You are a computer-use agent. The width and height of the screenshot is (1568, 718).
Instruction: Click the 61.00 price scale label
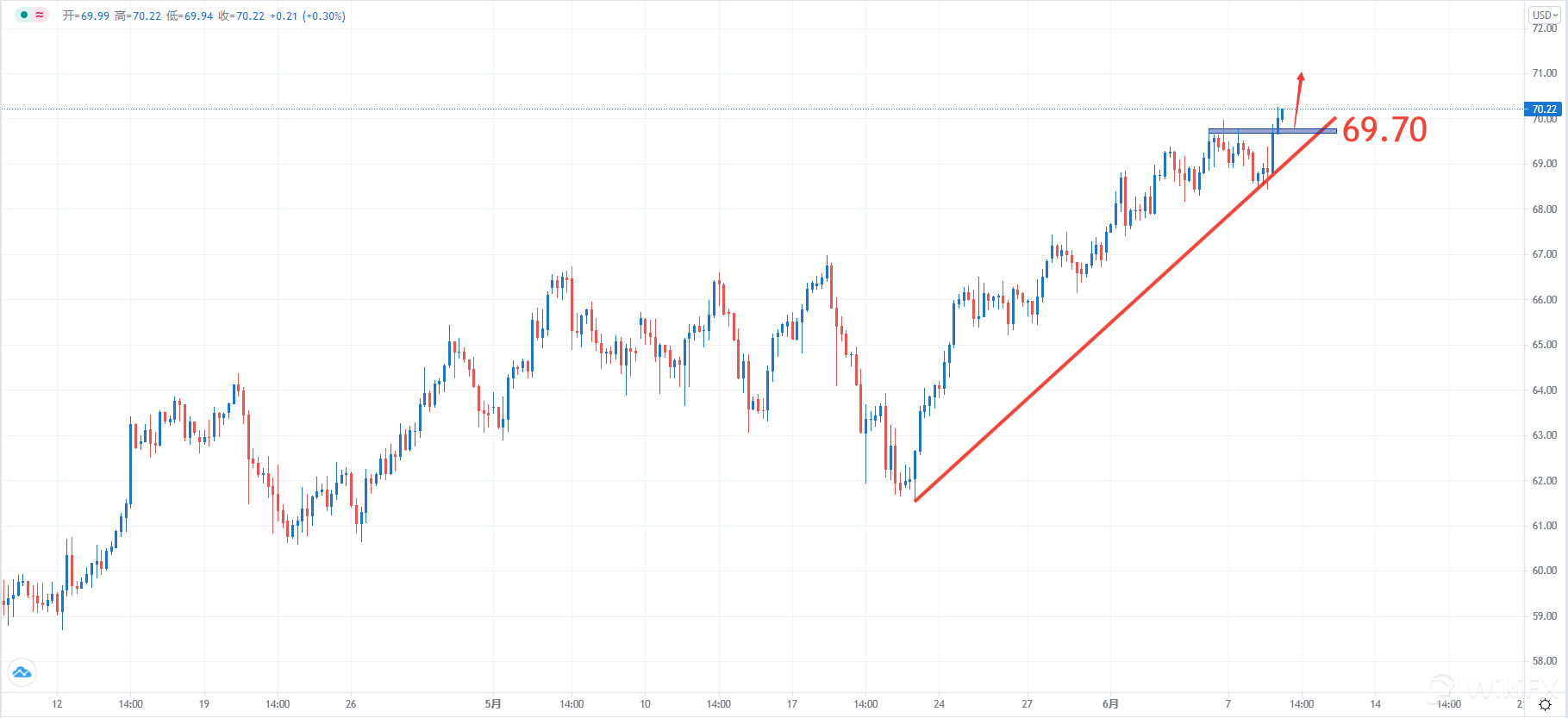1544,526
